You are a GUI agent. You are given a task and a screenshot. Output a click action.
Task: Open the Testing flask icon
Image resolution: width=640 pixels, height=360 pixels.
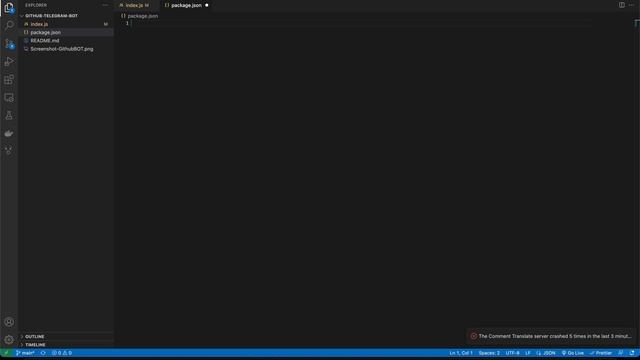[x=9, y=116]
